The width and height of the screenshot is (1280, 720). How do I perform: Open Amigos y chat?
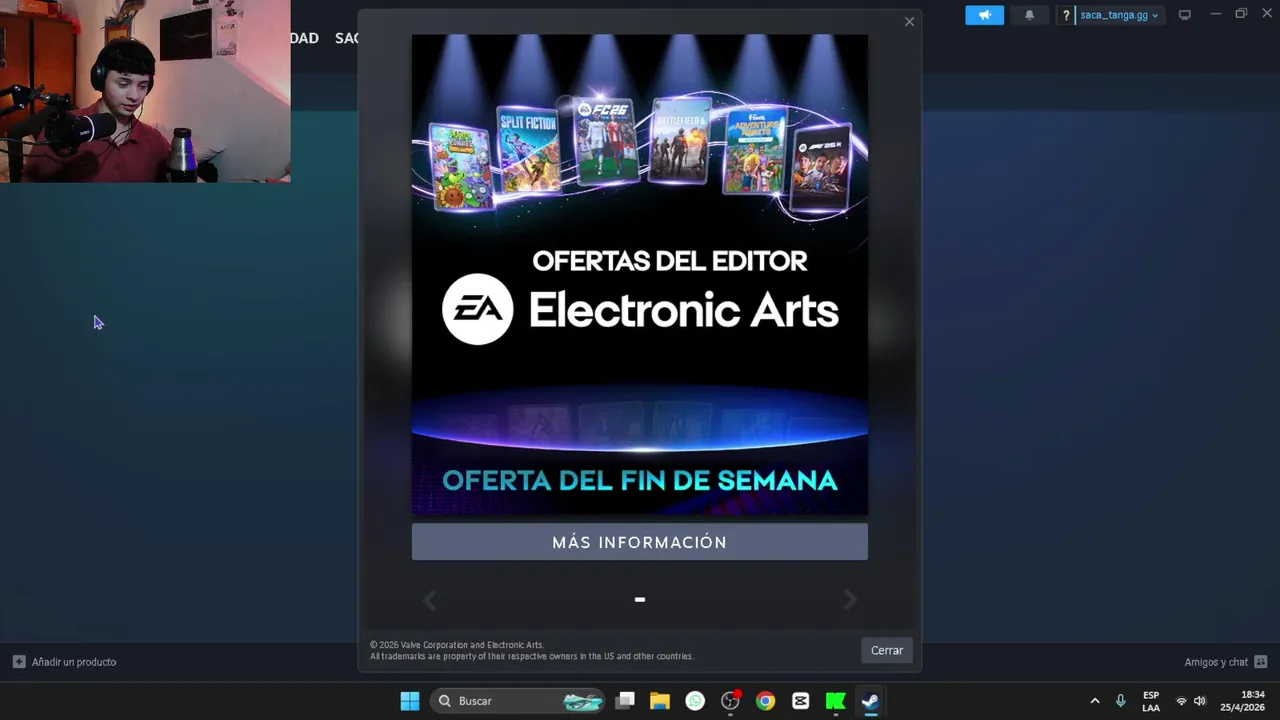tap(1216, 662)
